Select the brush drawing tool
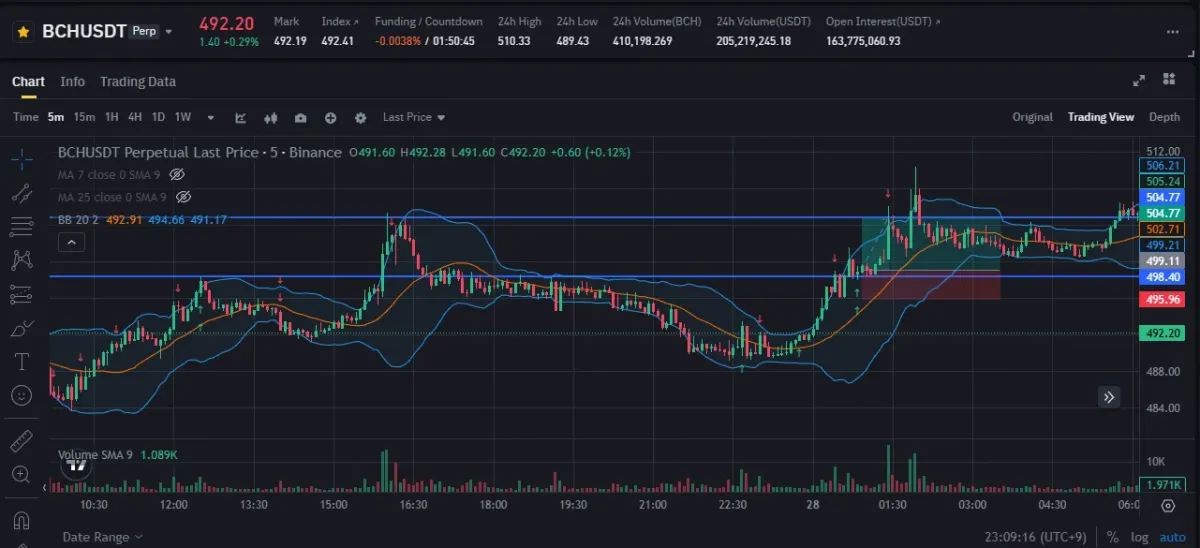 22,328
